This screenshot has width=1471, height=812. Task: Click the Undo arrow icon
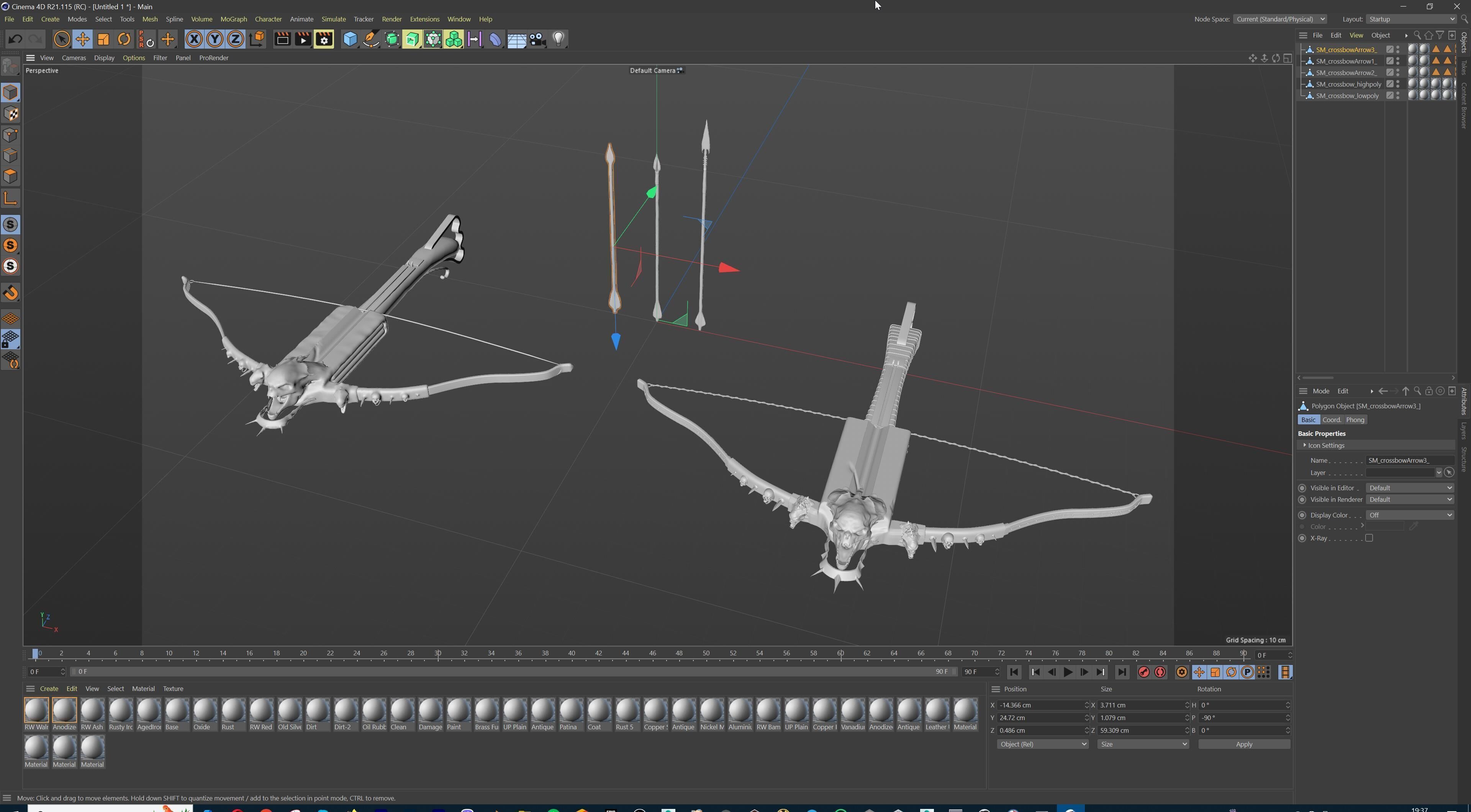[15, 39]
